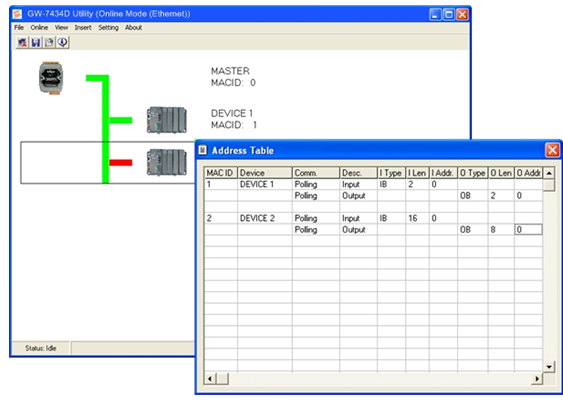The height and width of the screenshot is (407, 563).
Task: Click the table's scroll up arrow
Action: pos(549,173)
